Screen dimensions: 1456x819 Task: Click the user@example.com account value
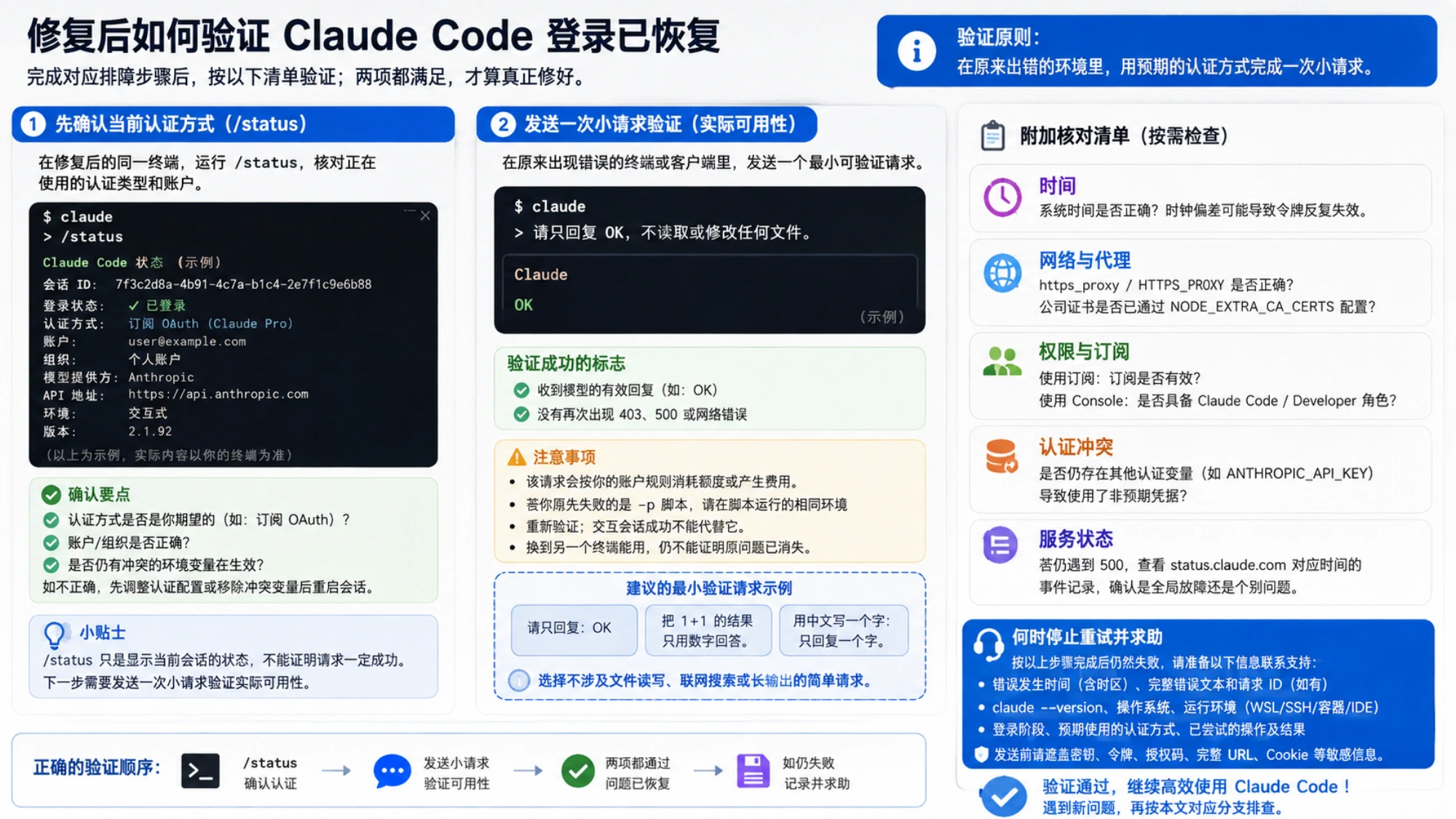pyautogui.click(x=187, y=341)
